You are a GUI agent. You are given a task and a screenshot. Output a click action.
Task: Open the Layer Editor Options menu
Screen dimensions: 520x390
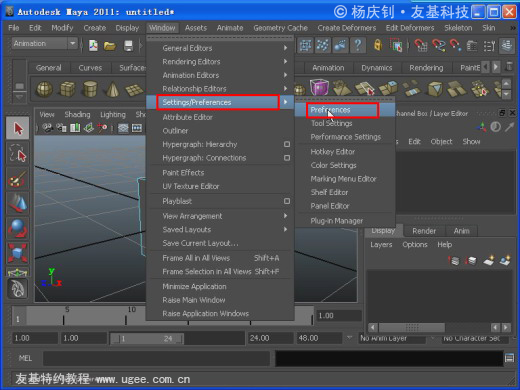click(x=415, y=245)
